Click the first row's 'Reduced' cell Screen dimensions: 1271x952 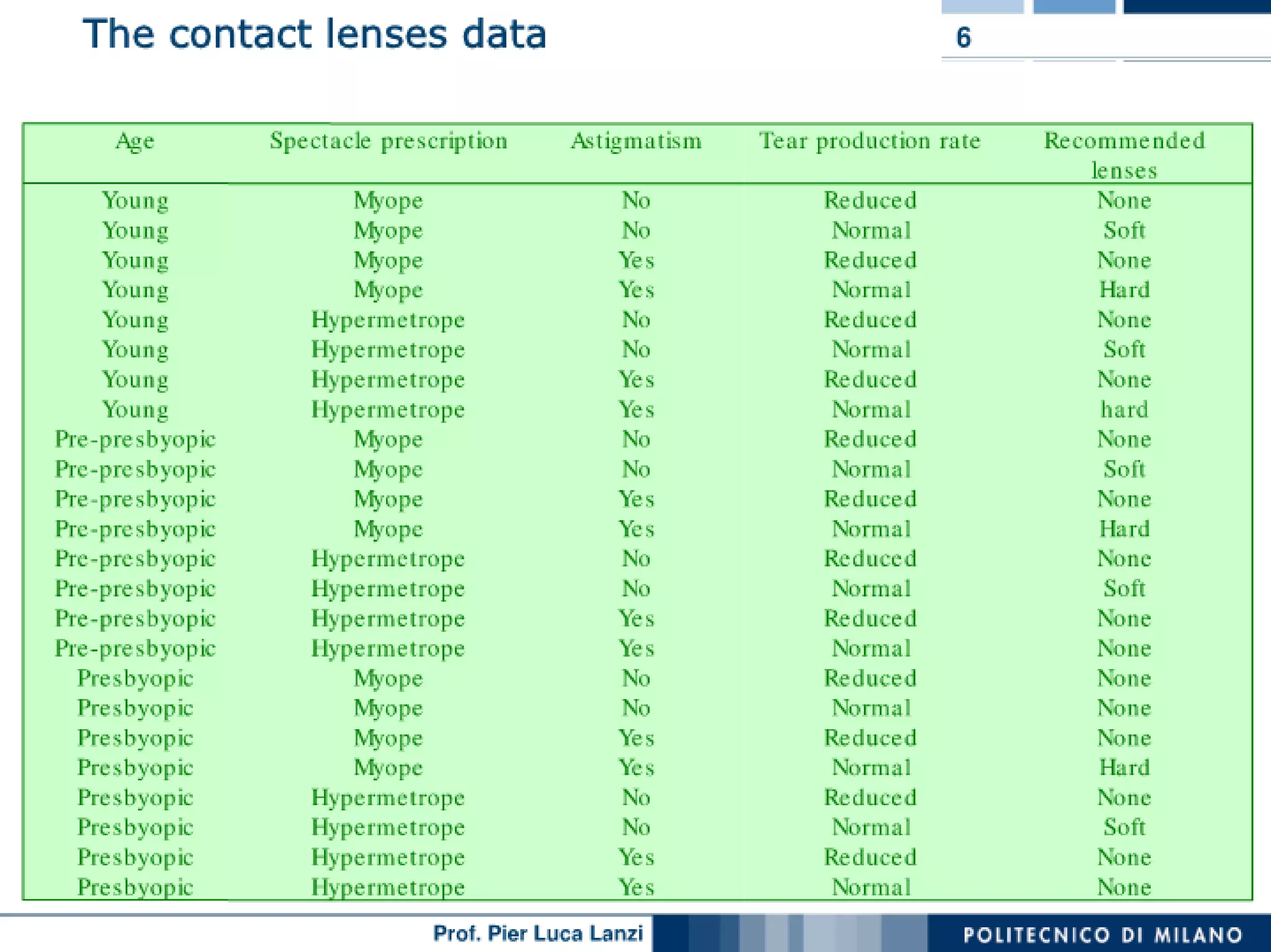[870, 200]
